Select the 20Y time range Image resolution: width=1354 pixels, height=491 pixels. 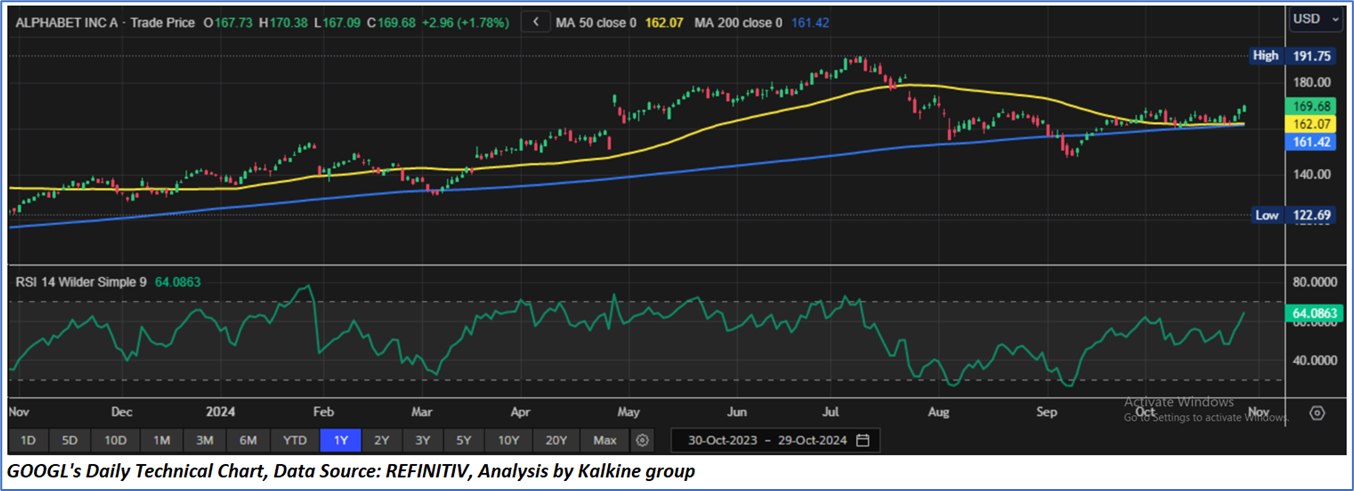coord(557,440)
